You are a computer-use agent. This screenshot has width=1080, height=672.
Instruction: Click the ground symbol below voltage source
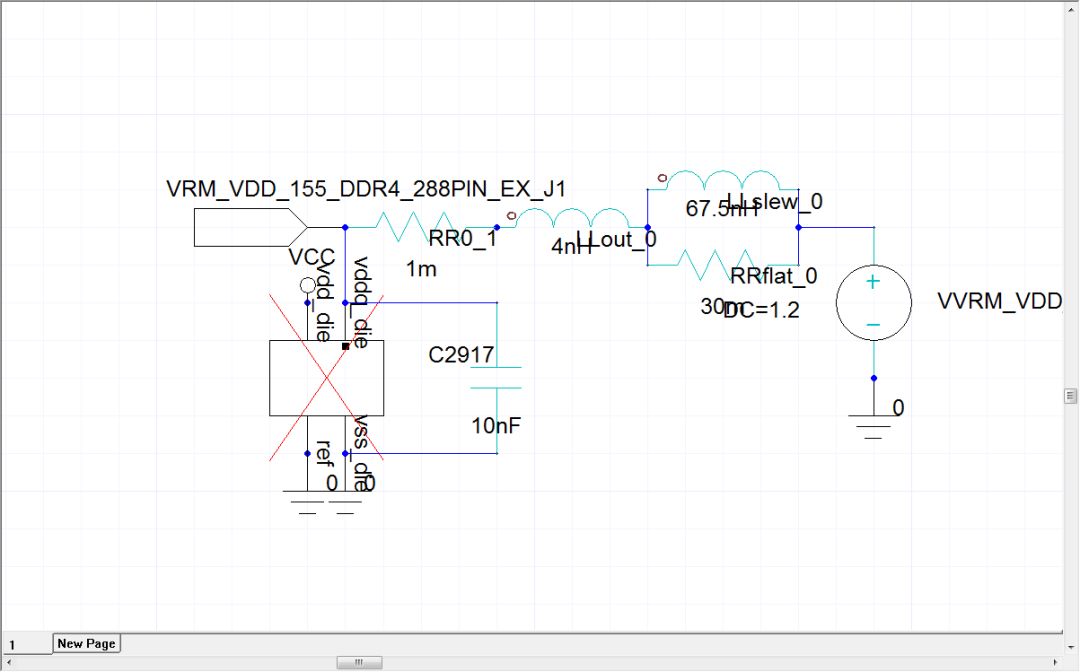[x=873, y=427]
